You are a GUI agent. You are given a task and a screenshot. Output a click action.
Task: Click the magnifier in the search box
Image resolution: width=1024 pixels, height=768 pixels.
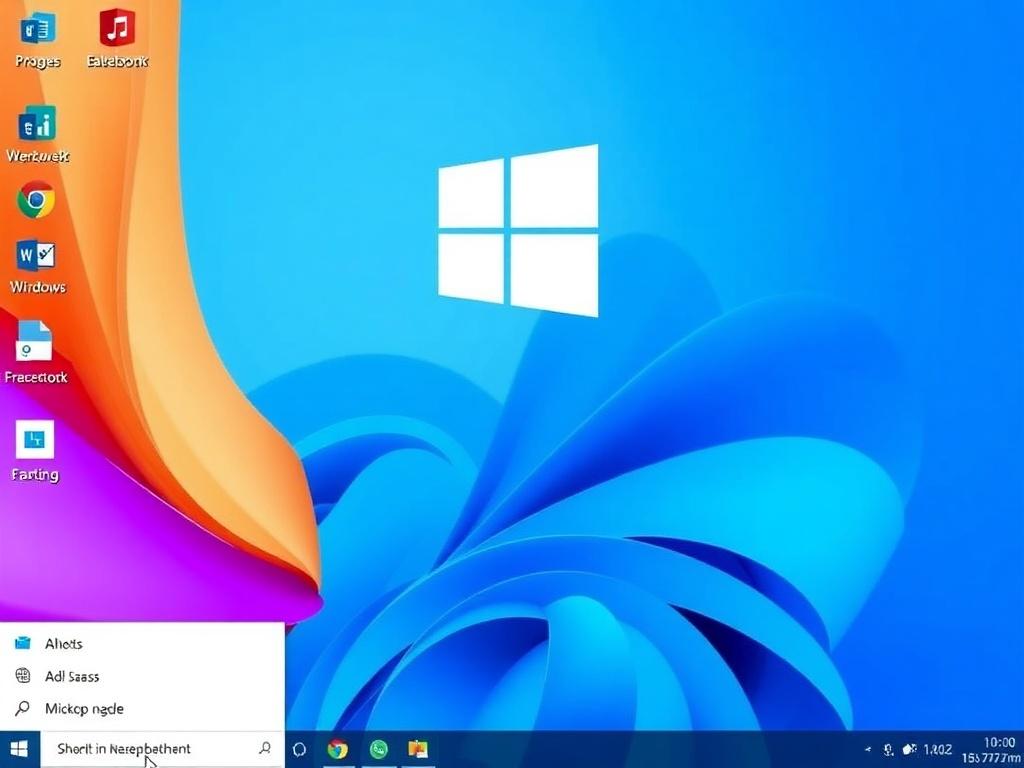pos(265,748)
